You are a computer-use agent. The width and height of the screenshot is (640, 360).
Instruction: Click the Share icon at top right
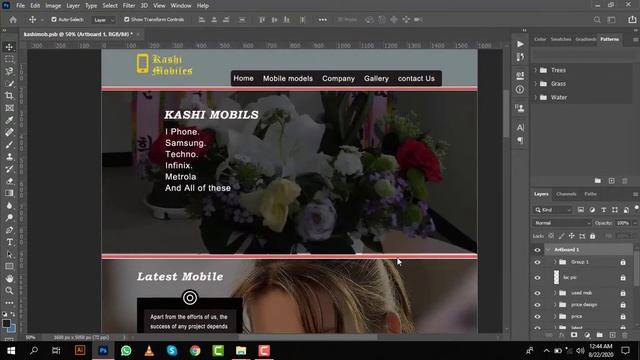[632, 20]
